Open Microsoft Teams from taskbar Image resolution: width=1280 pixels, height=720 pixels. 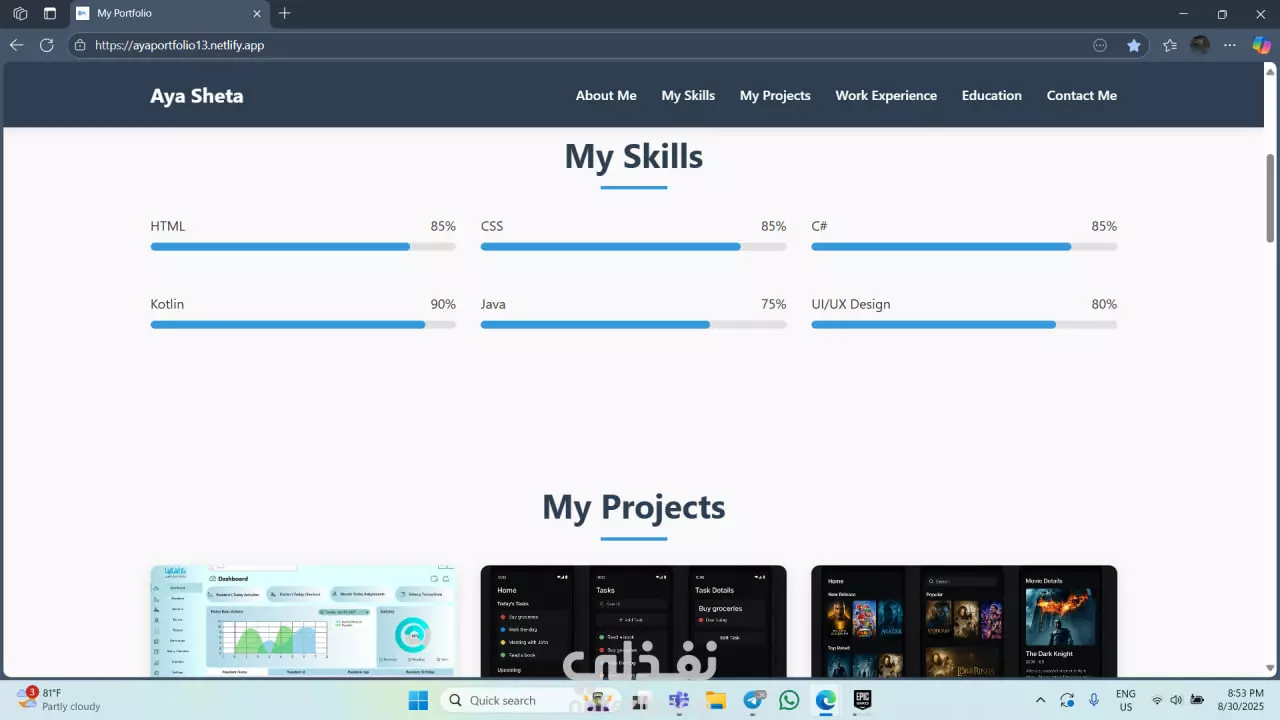click(x=678, y=700)
